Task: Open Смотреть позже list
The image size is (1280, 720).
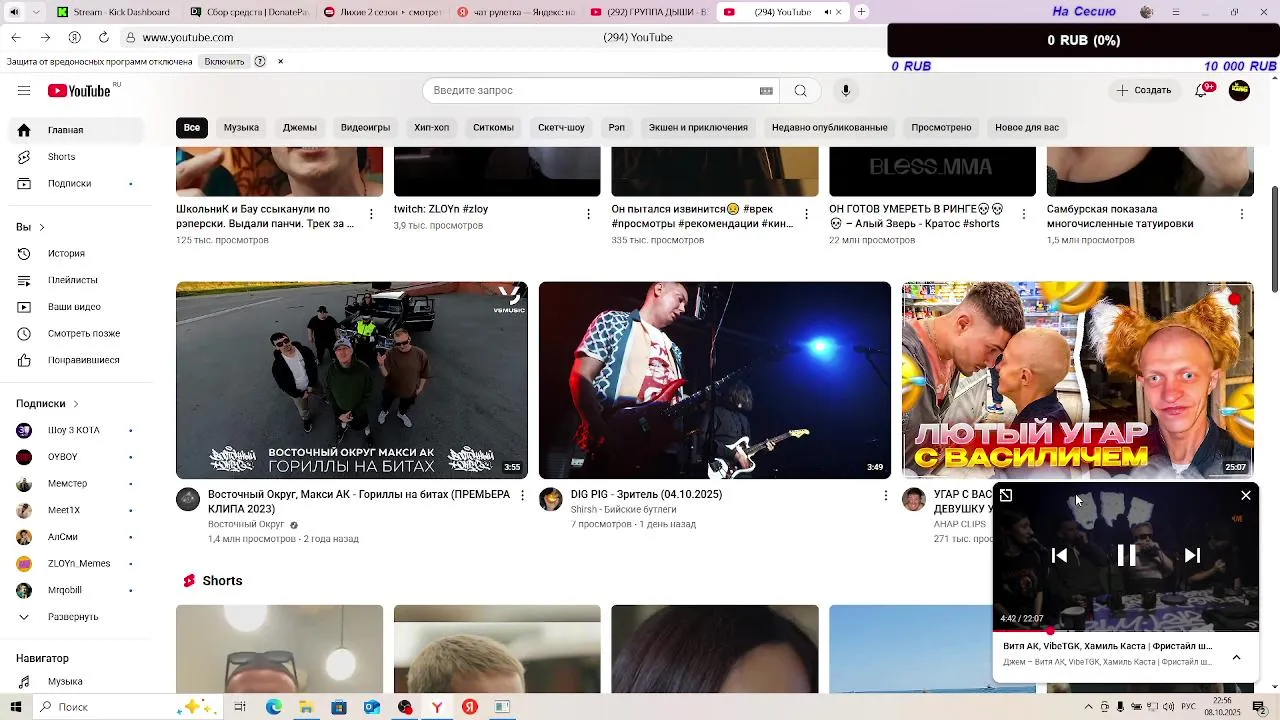Action: (75, 334)
